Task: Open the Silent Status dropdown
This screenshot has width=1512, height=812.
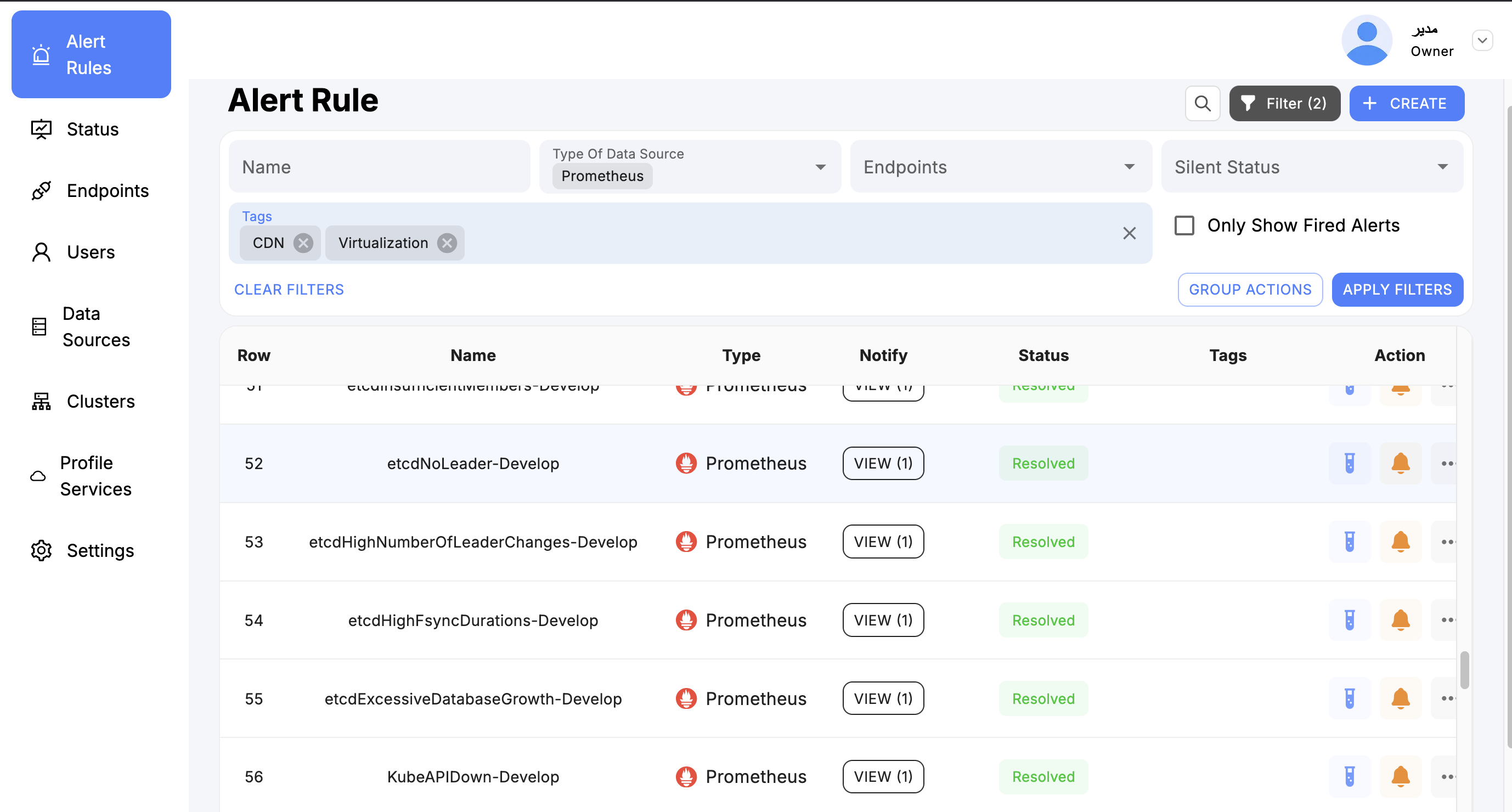Action: pyautogui.click(x=1312, y=167)
